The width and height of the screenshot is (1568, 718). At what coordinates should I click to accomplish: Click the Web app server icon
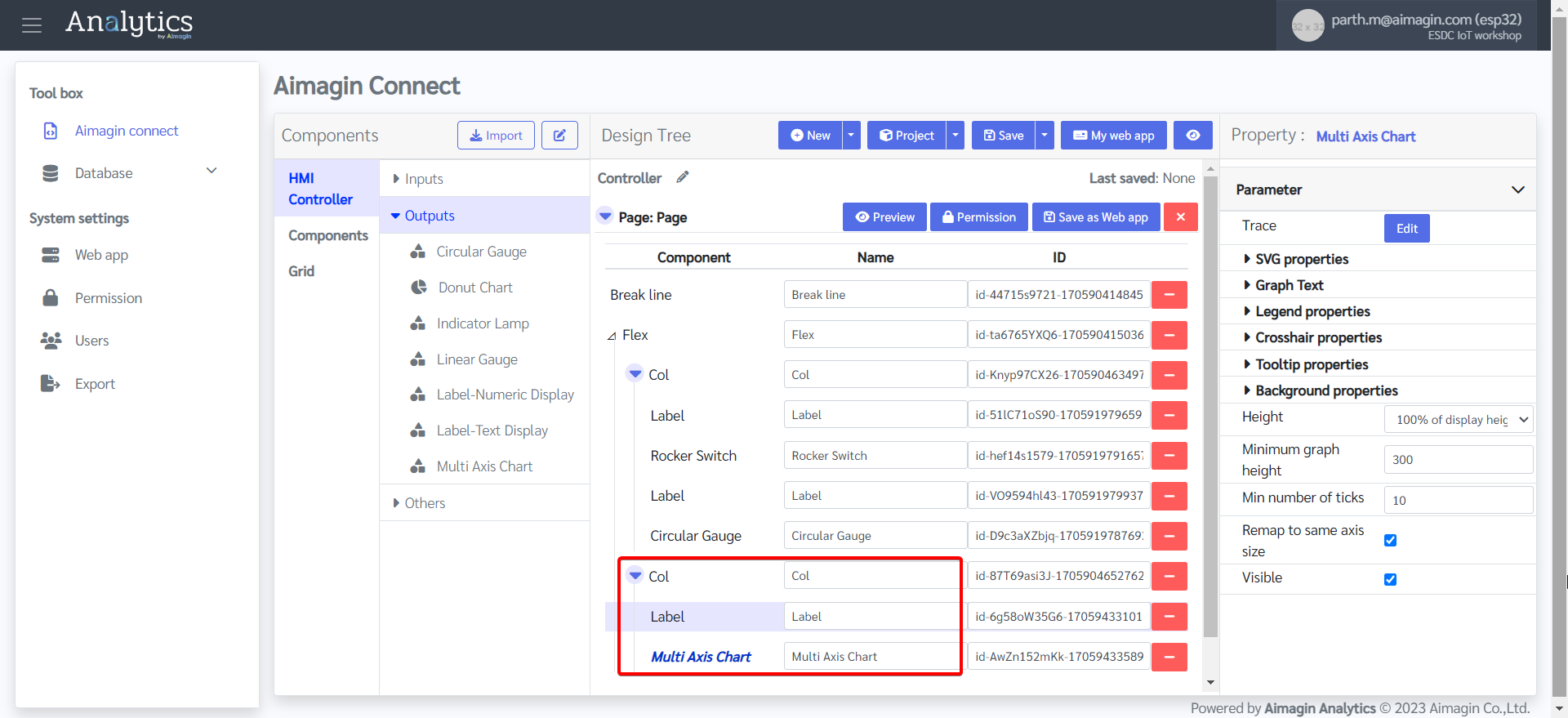51,255
